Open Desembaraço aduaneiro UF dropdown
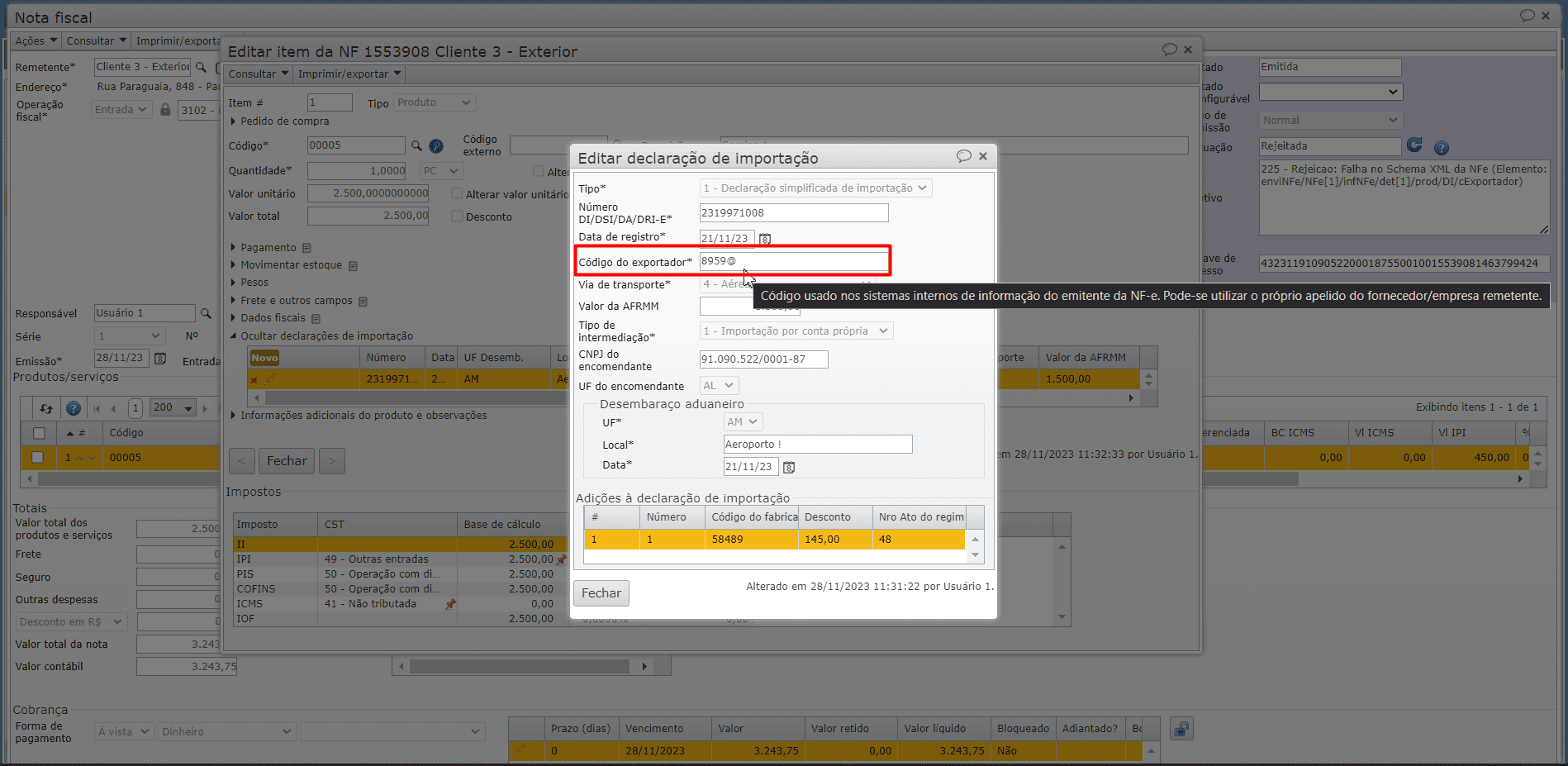Viewport: 1568px width, 766px height. click(743, 422)
